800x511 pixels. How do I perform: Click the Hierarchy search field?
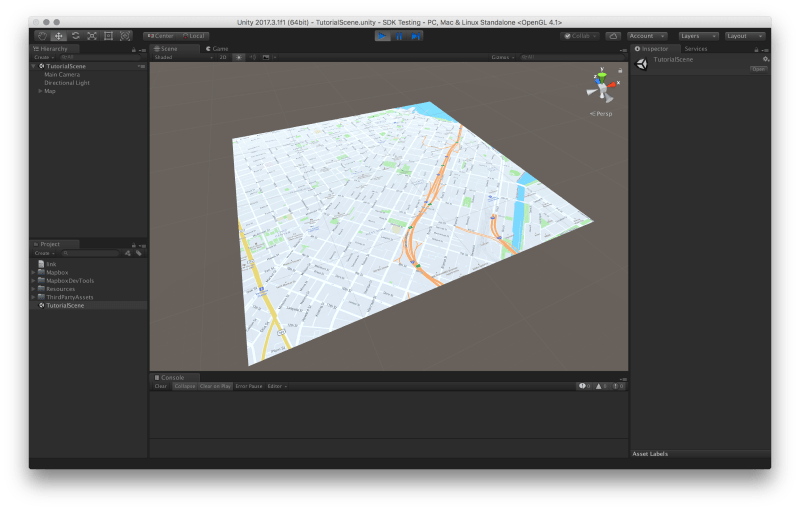pyautogui.click(x=99, y=57)
